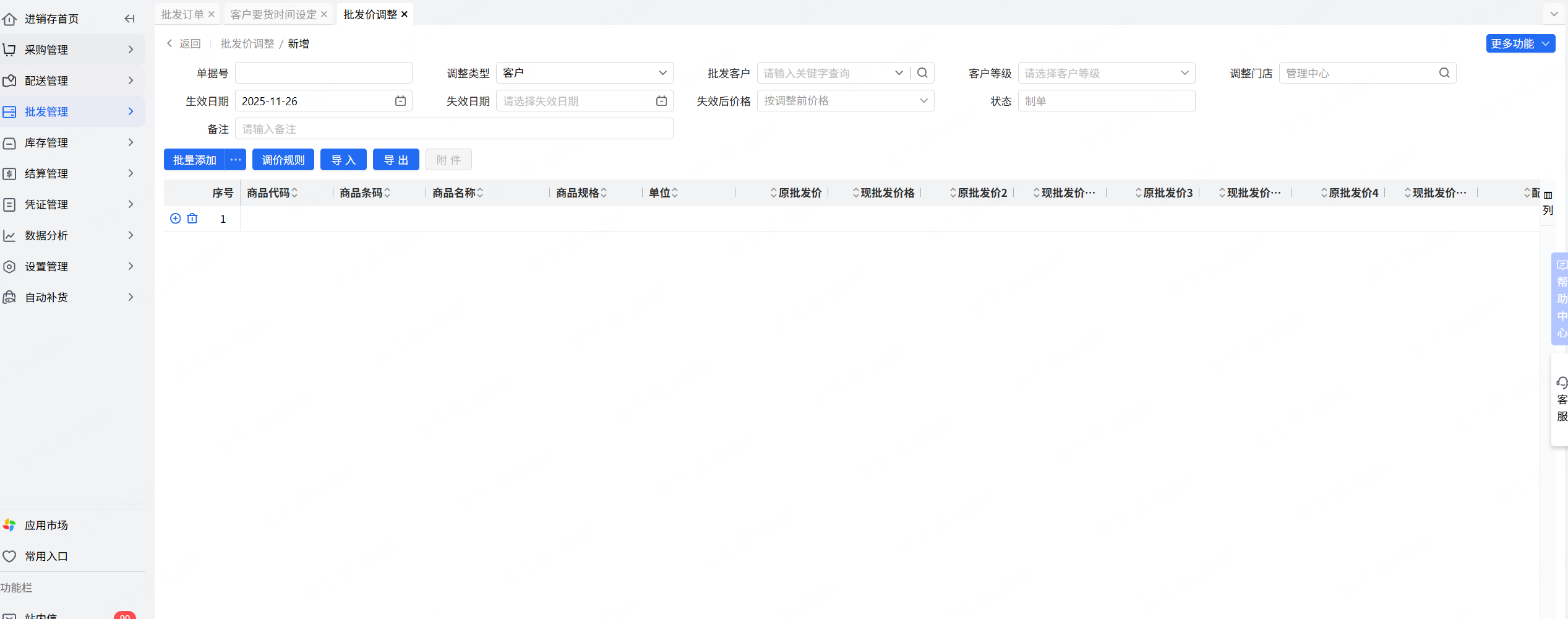Expand the 库存管理 menu

pyautogui.click(x=131, y=143)
